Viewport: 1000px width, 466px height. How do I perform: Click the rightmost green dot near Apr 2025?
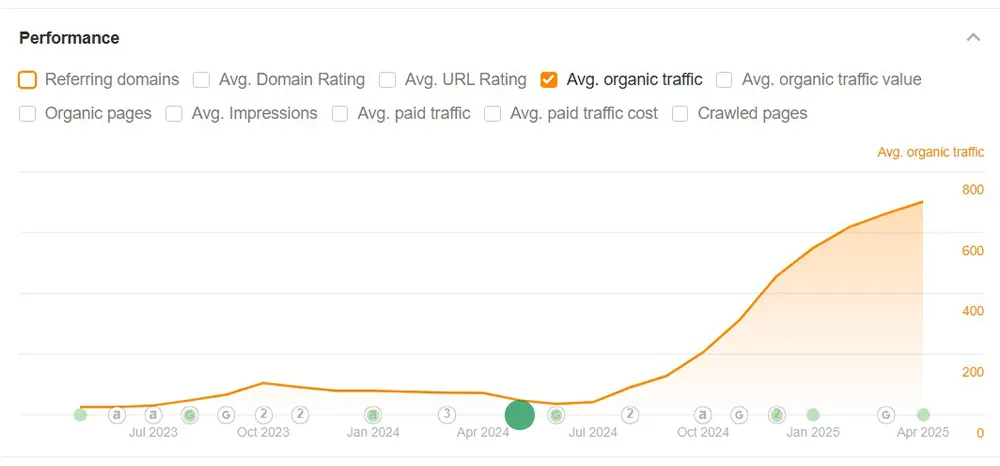point(923,414)
